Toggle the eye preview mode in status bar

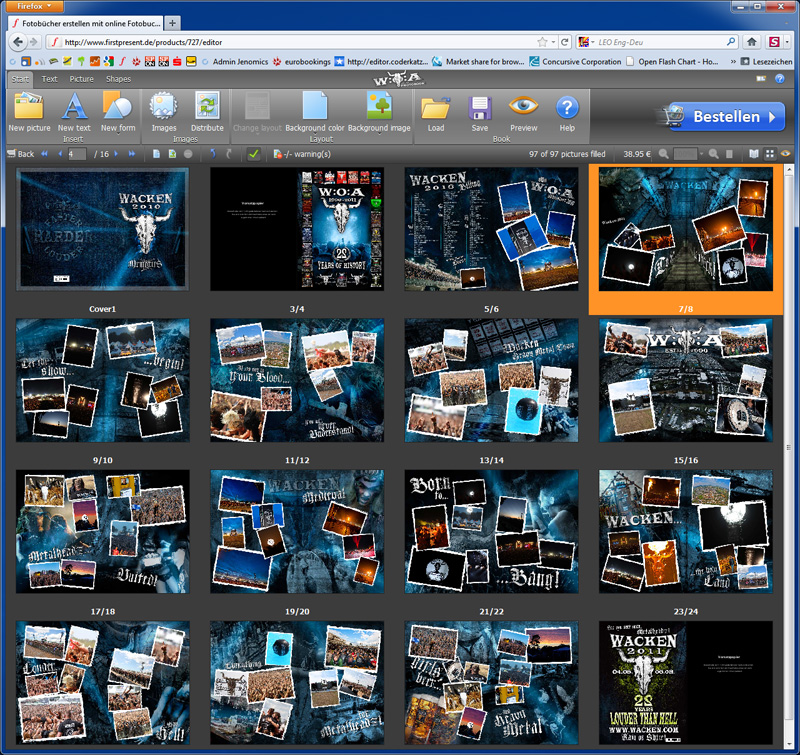coord(786,154)
